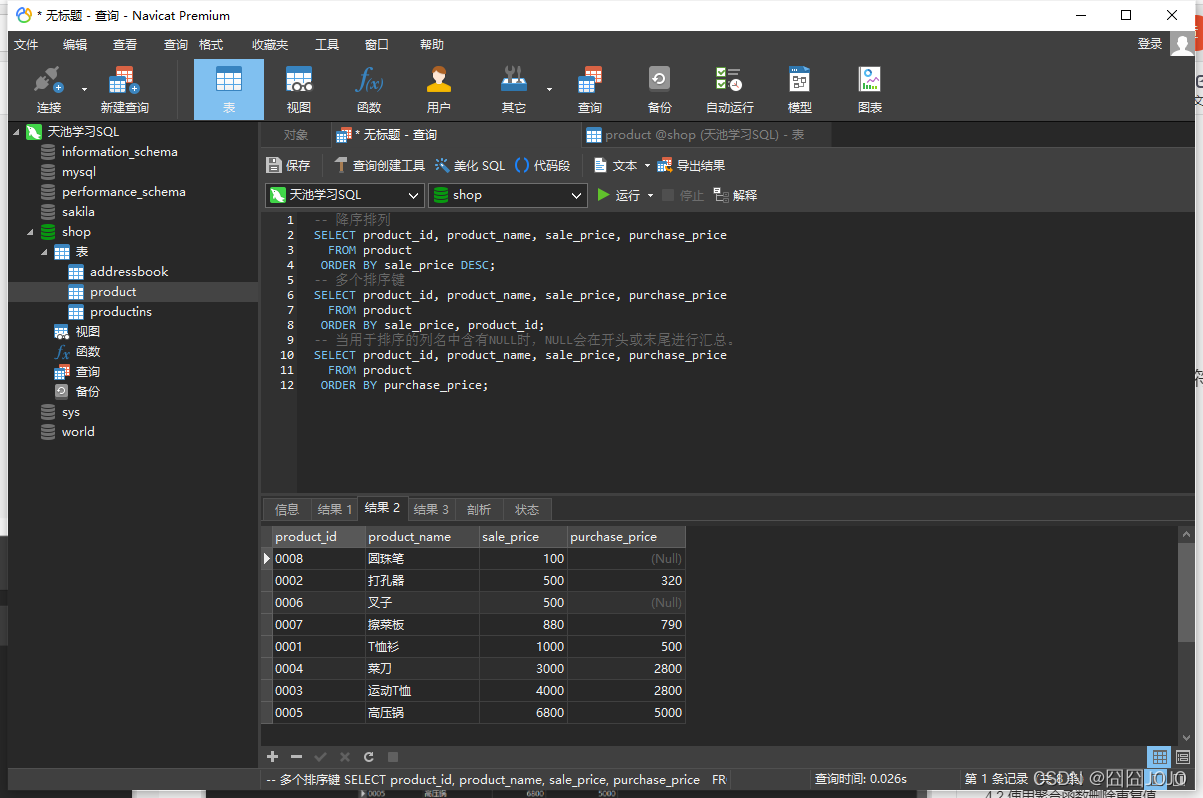Open the 帮助 menu
The image size is (1203, 798).
[432, 44]
